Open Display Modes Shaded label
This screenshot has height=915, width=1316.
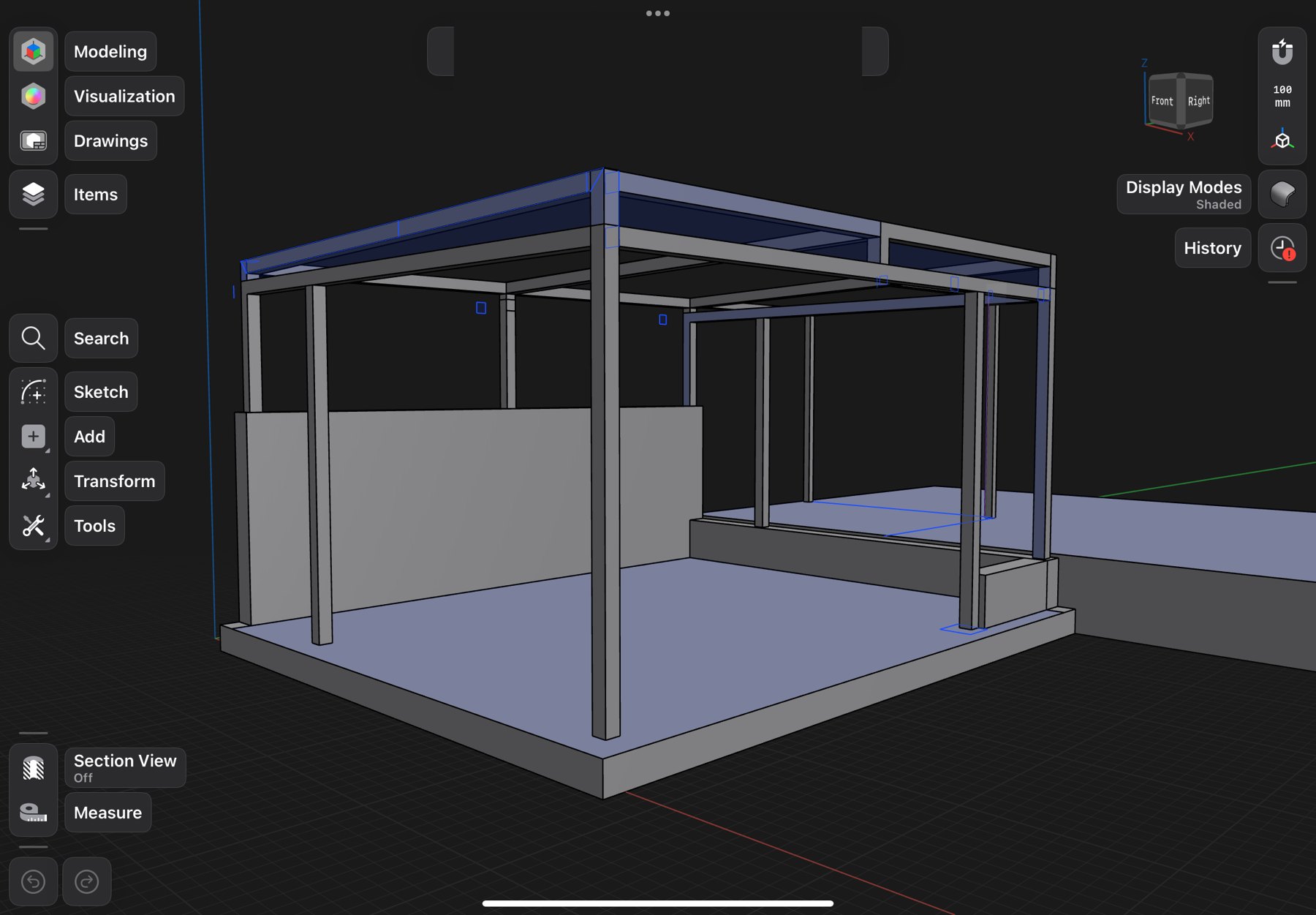tap(1184, 195)
